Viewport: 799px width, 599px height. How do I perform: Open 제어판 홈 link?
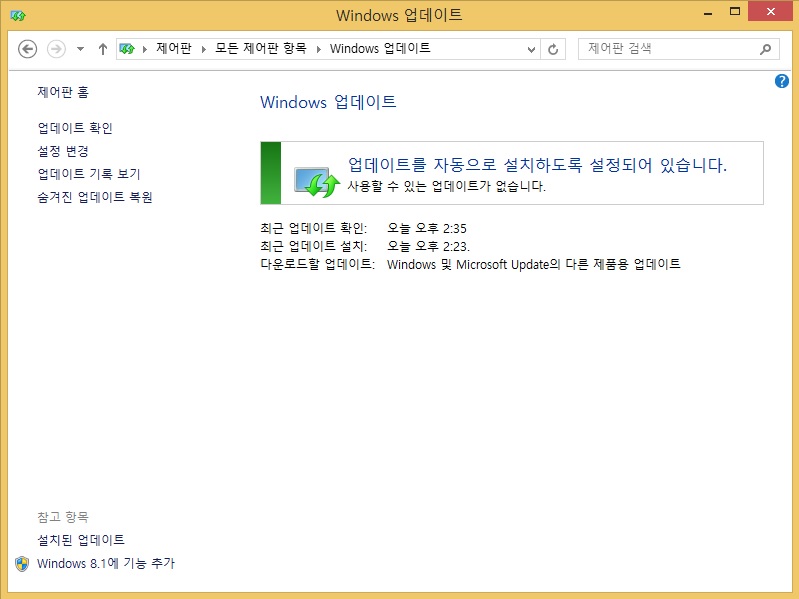[x=63, y=92]
